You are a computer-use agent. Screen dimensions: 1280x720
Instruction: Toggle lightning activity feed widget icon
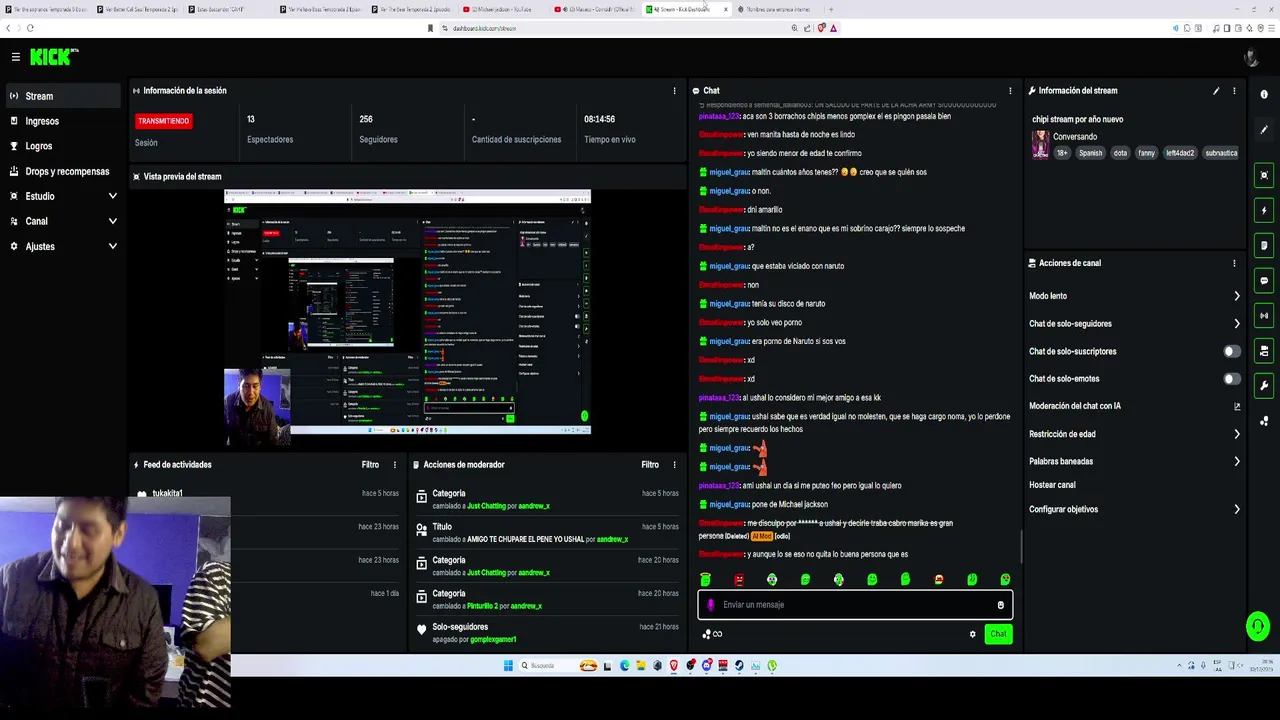[x=1264, y=211]
